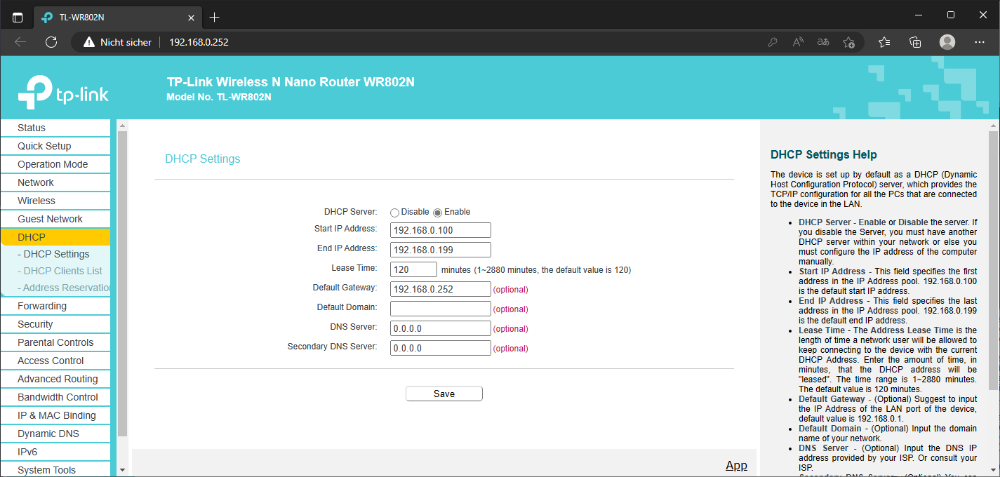
Task: Open the IPv6 menu
Action: 55,451
